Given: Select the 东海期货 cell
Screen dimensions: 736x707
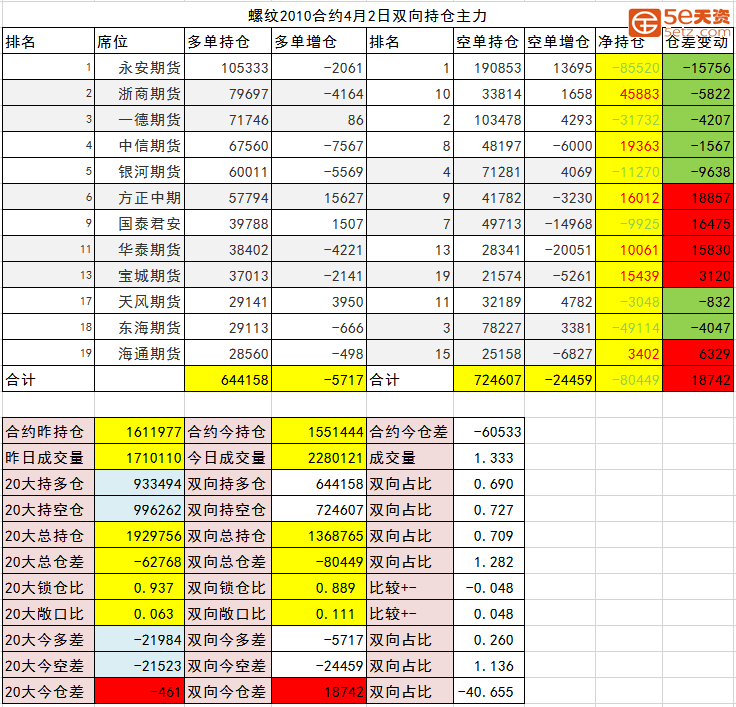Looking at the screenshot, I should tap(139, 327).
